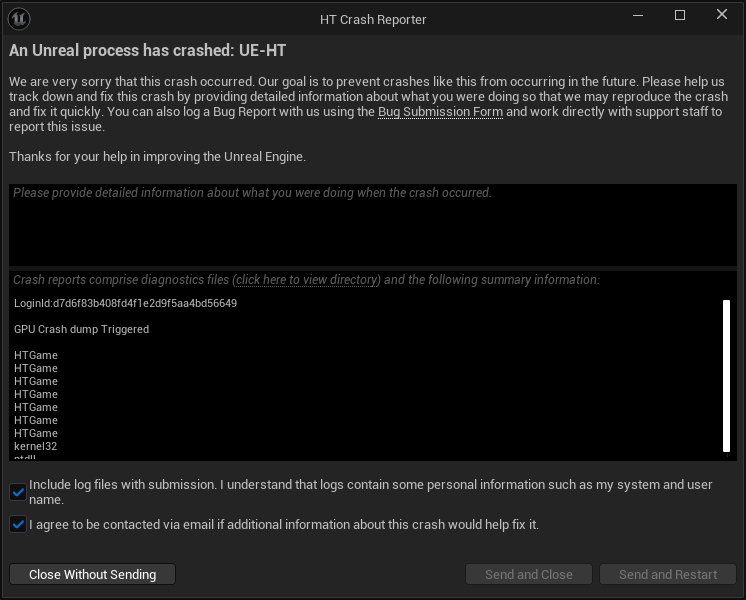
Task: Click the Send and Restart button
Action: tap(667, 574)
